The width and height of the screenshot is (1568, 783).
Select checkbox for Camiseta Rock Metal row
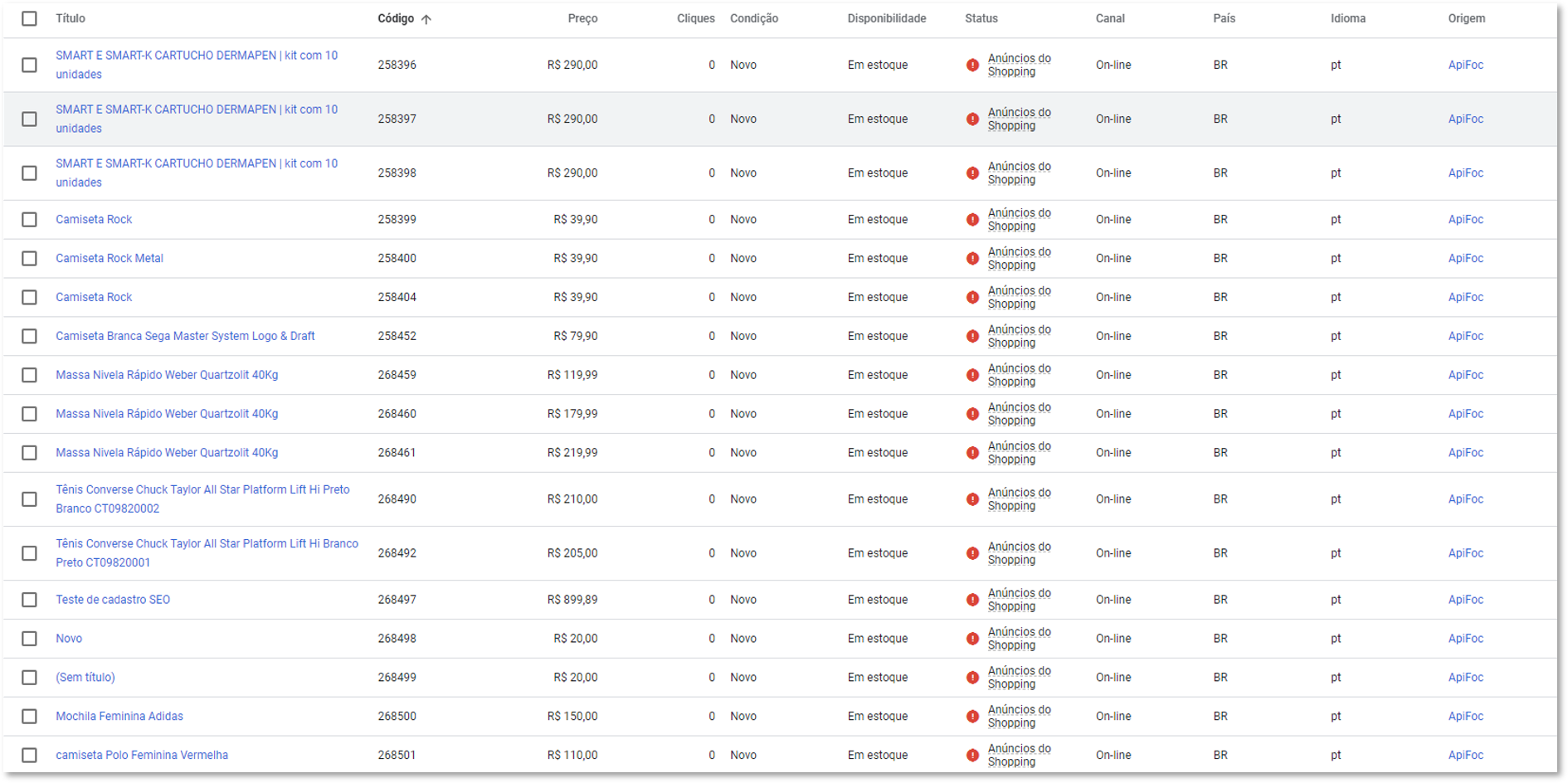coord(29,258)
